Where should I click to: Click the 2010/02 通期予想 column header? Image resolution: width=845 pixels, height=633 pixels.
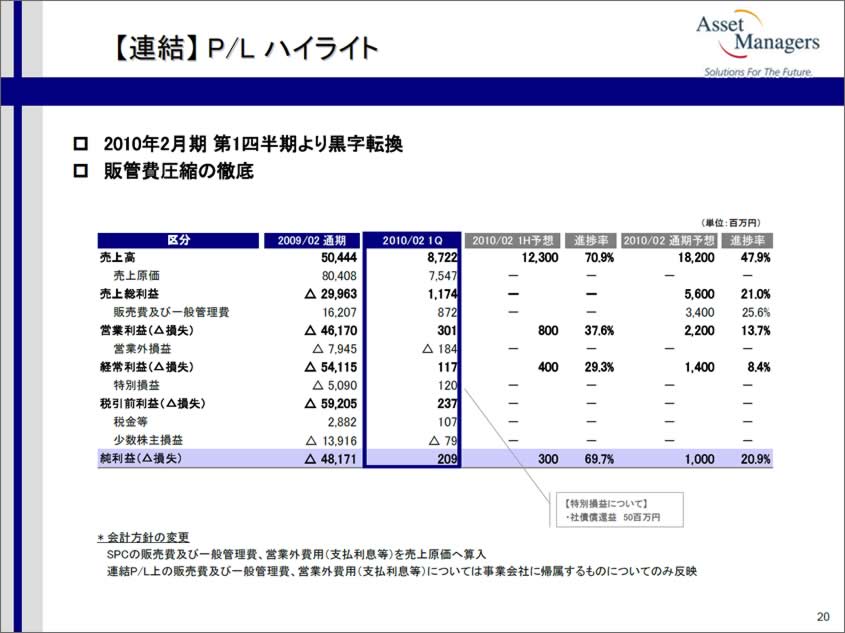click(x=669, y=240)
